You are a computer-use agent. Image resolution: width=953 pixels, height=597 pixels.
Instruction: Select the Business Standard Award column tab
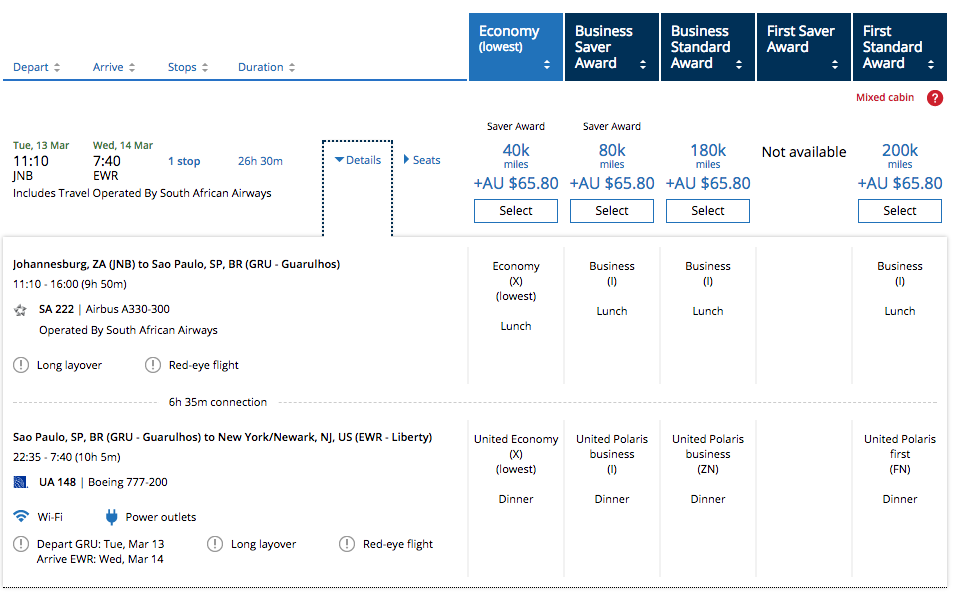point(707,47)
